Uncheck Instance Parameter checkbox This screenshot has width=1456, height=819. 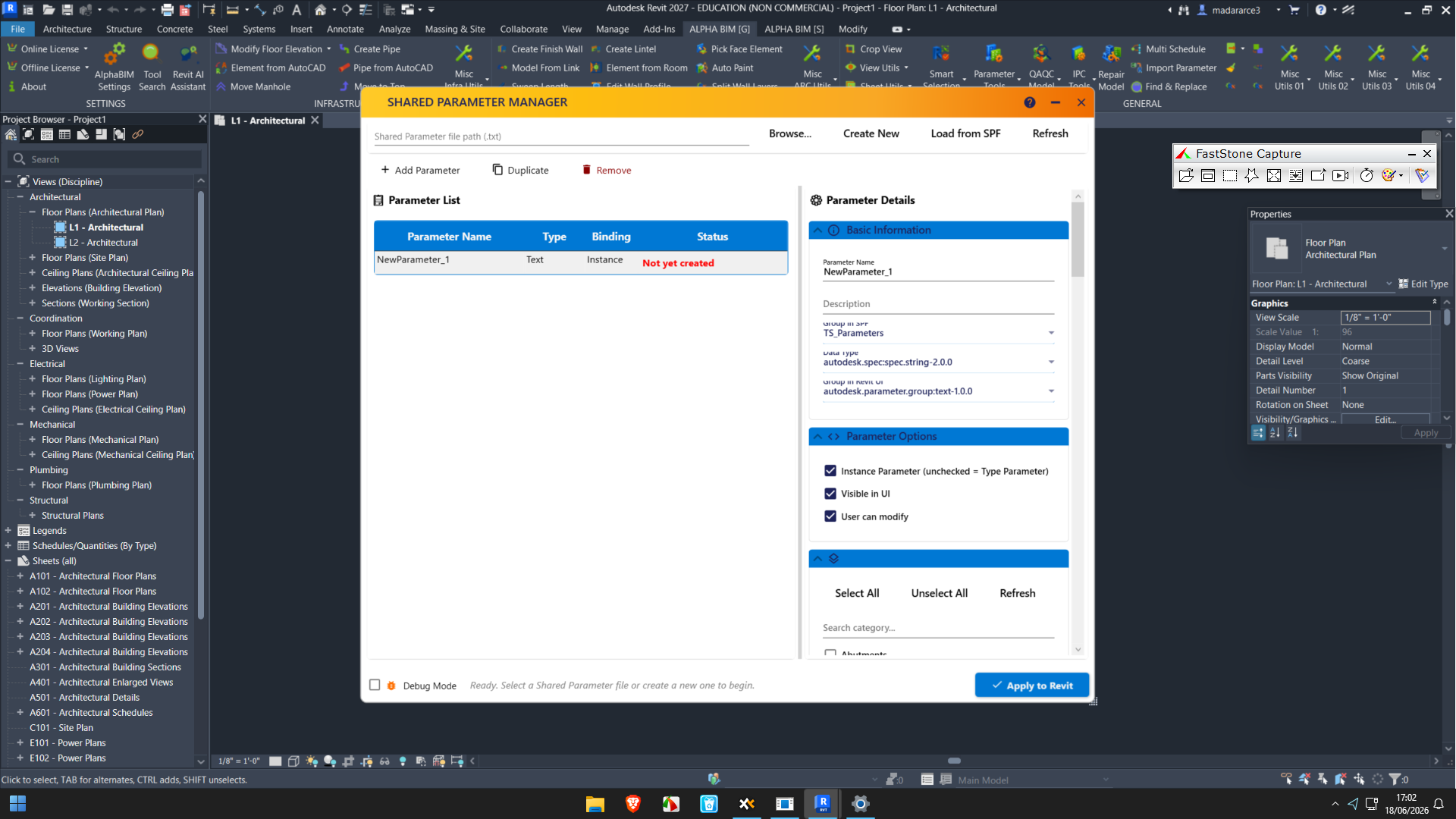830,471
